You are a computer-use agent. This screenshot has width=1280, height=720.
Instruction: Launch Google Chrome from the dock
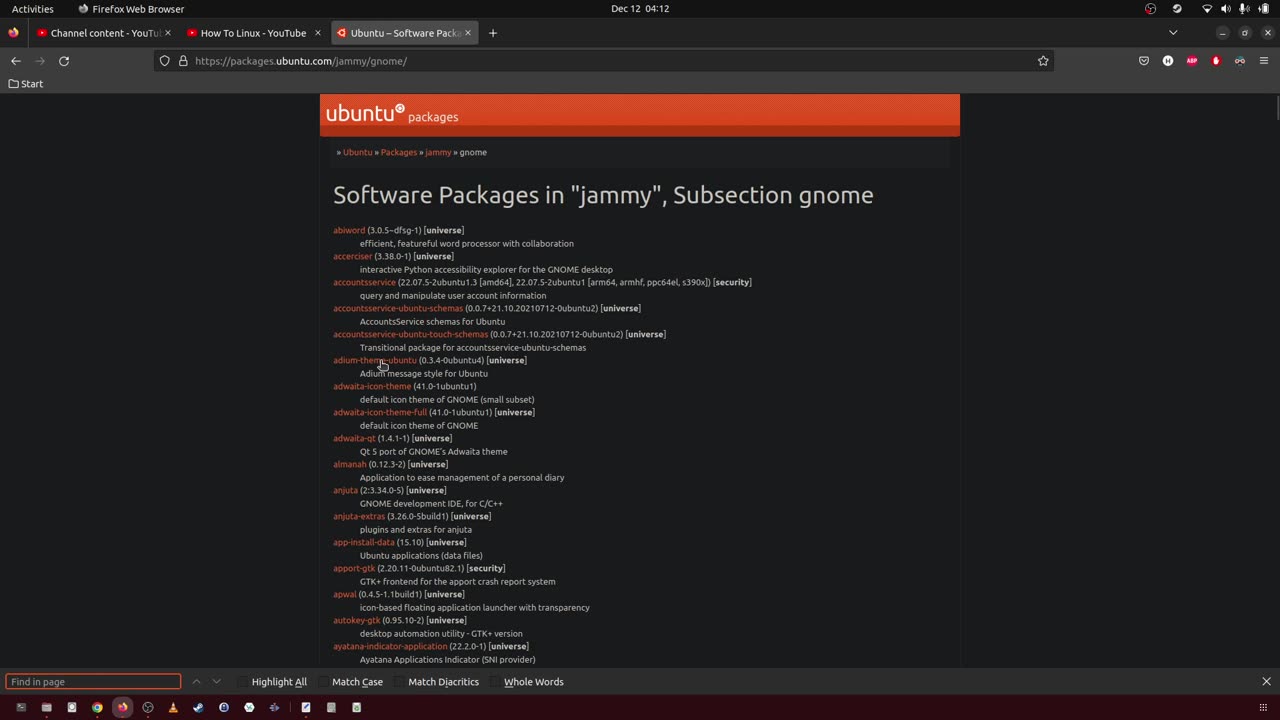click(97, 707)
